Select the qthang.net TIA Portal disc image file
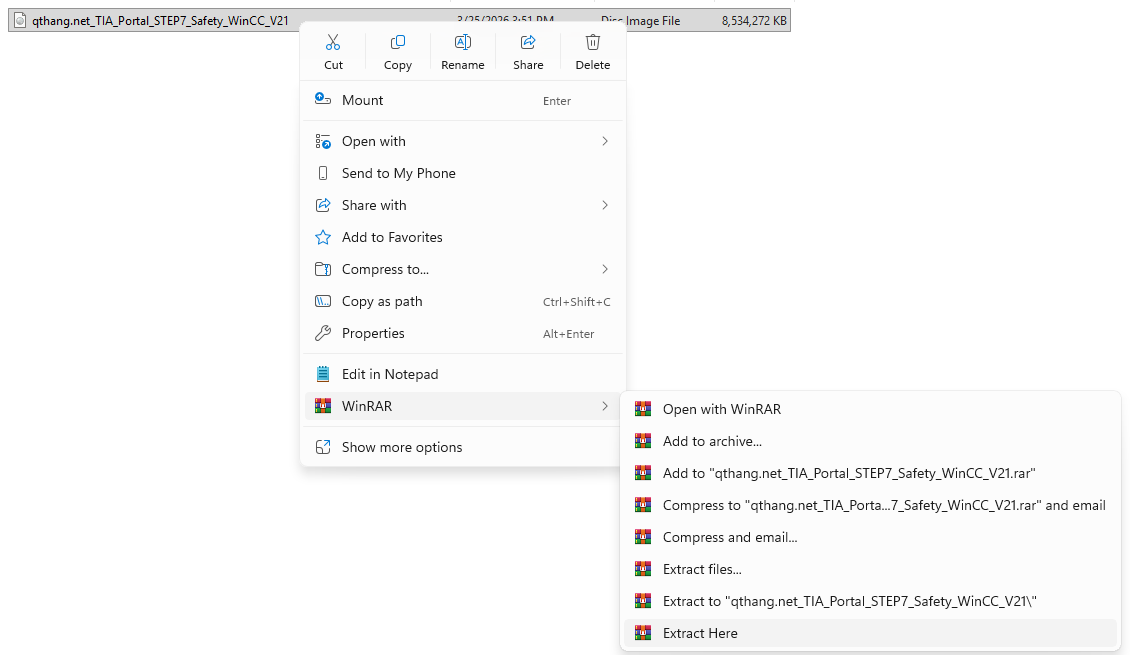The image size is (1130, 655). (x=160, y=20)
